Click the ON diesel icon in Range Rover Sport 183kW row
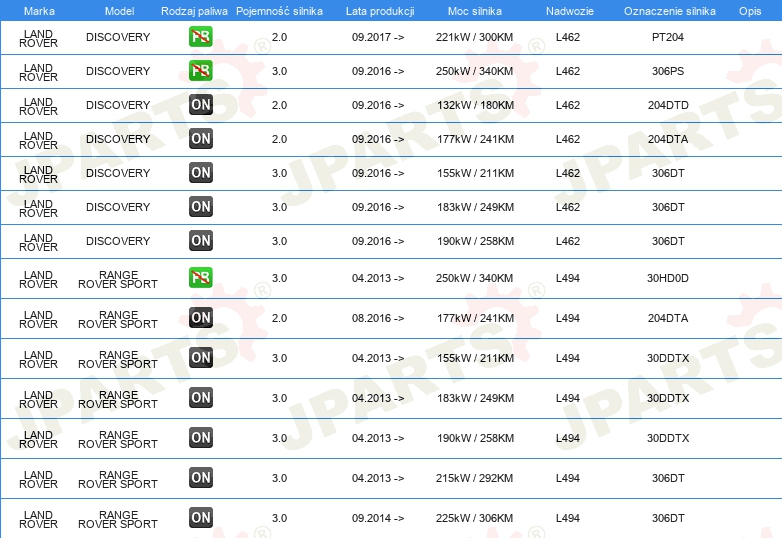This screenshot has width=782, height=538. click(x=200, y=397)
